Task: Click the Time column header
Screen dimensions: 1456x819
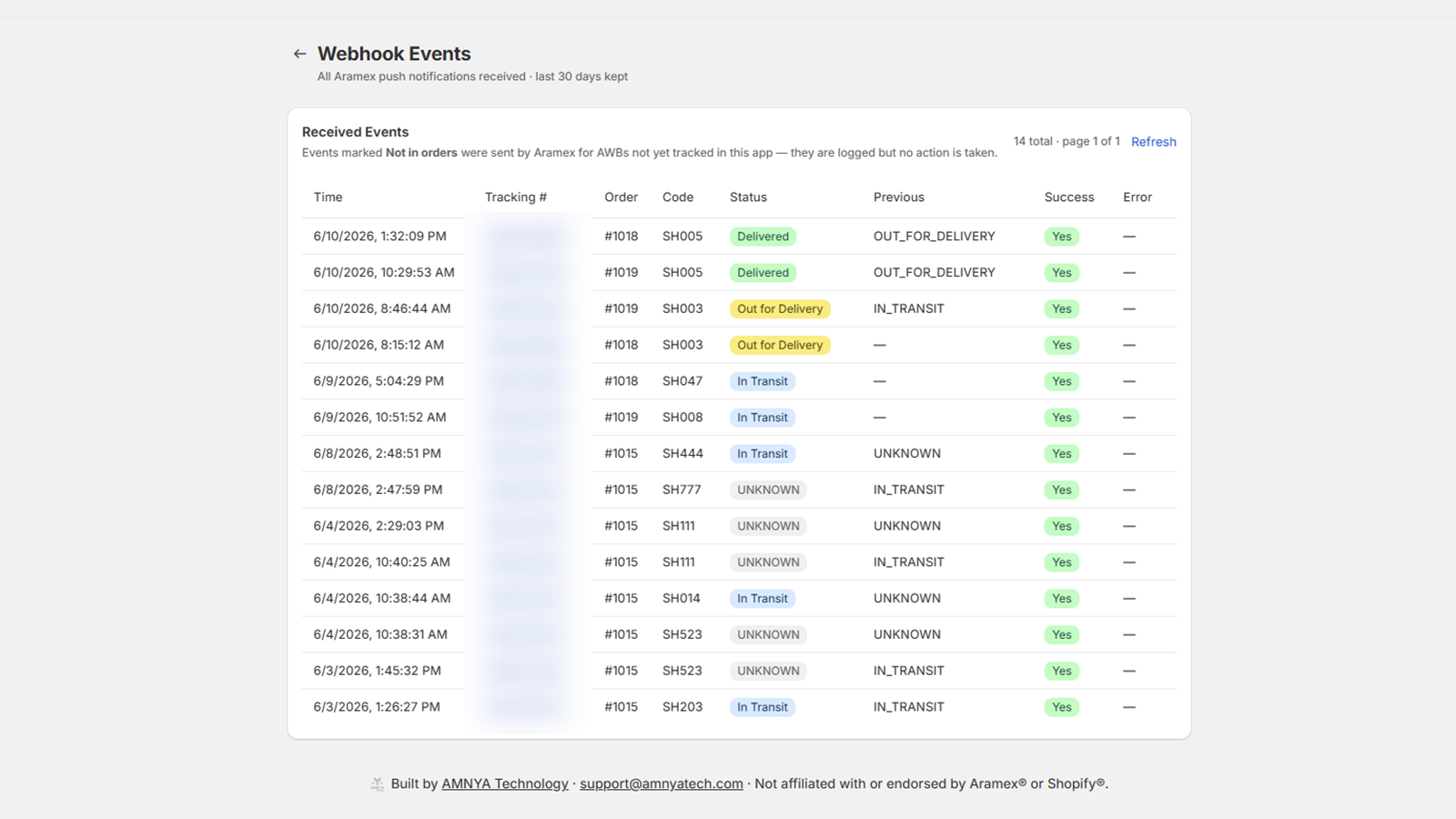Action: point(328,197)
